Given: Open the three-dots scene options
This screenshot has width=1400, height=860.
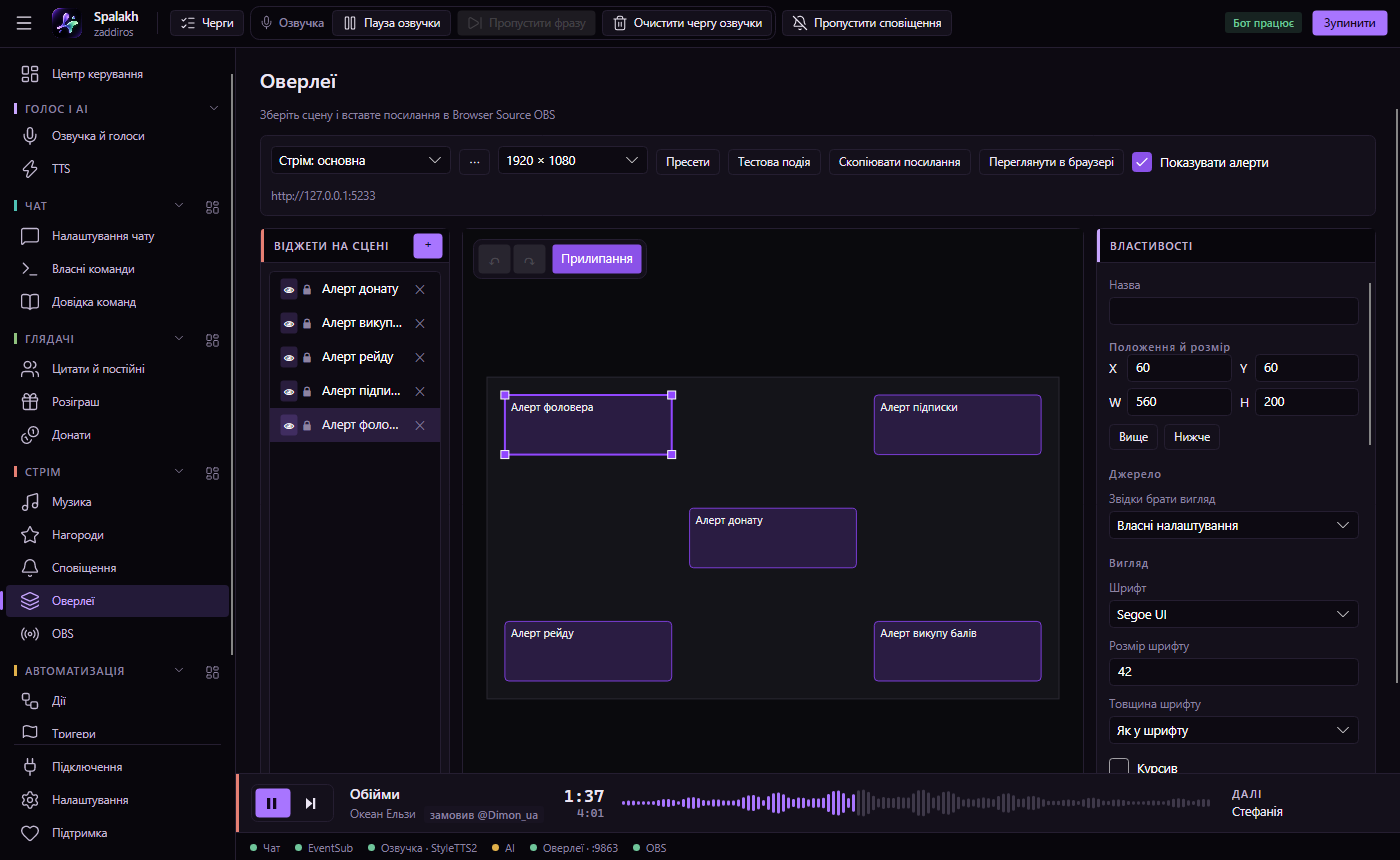Looking at the screenshot, I should (x=474, y=161).
